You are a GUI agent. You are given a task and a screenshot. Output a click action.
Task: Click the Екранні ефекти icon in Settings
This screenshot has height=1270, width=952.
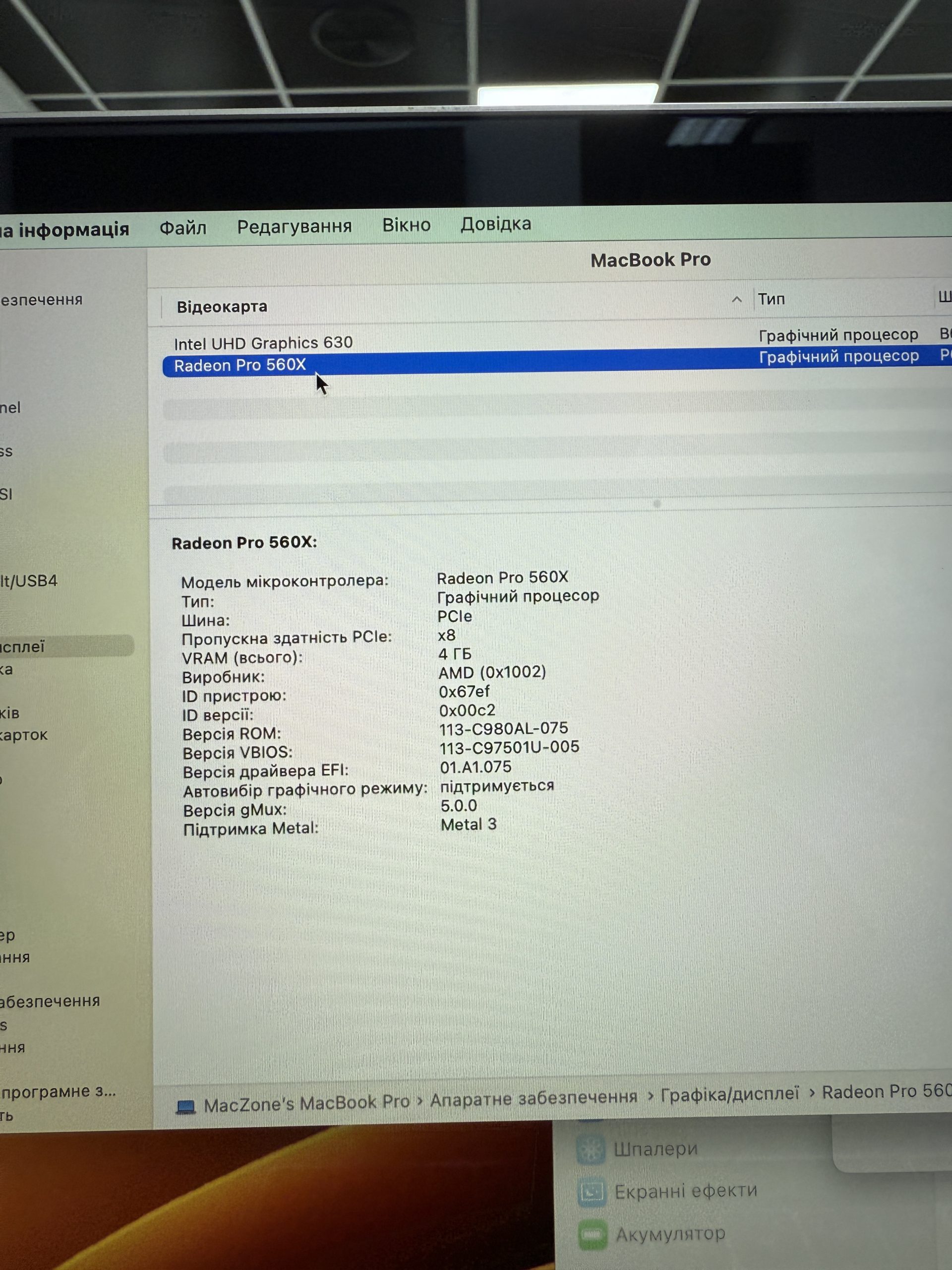click(592, 1193)
